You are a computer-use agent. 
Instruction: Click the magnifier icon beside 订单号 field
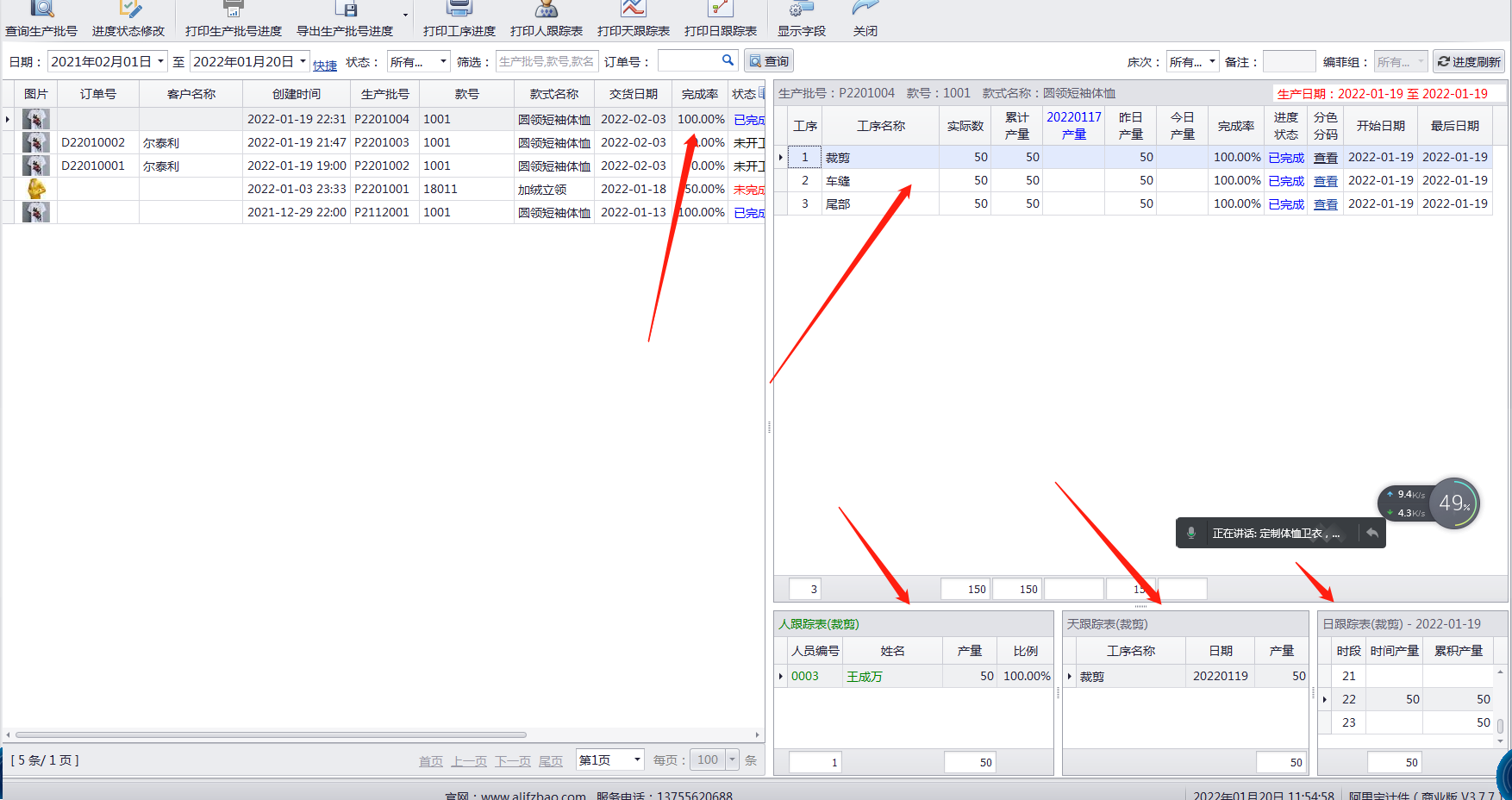tap(727, 60)
